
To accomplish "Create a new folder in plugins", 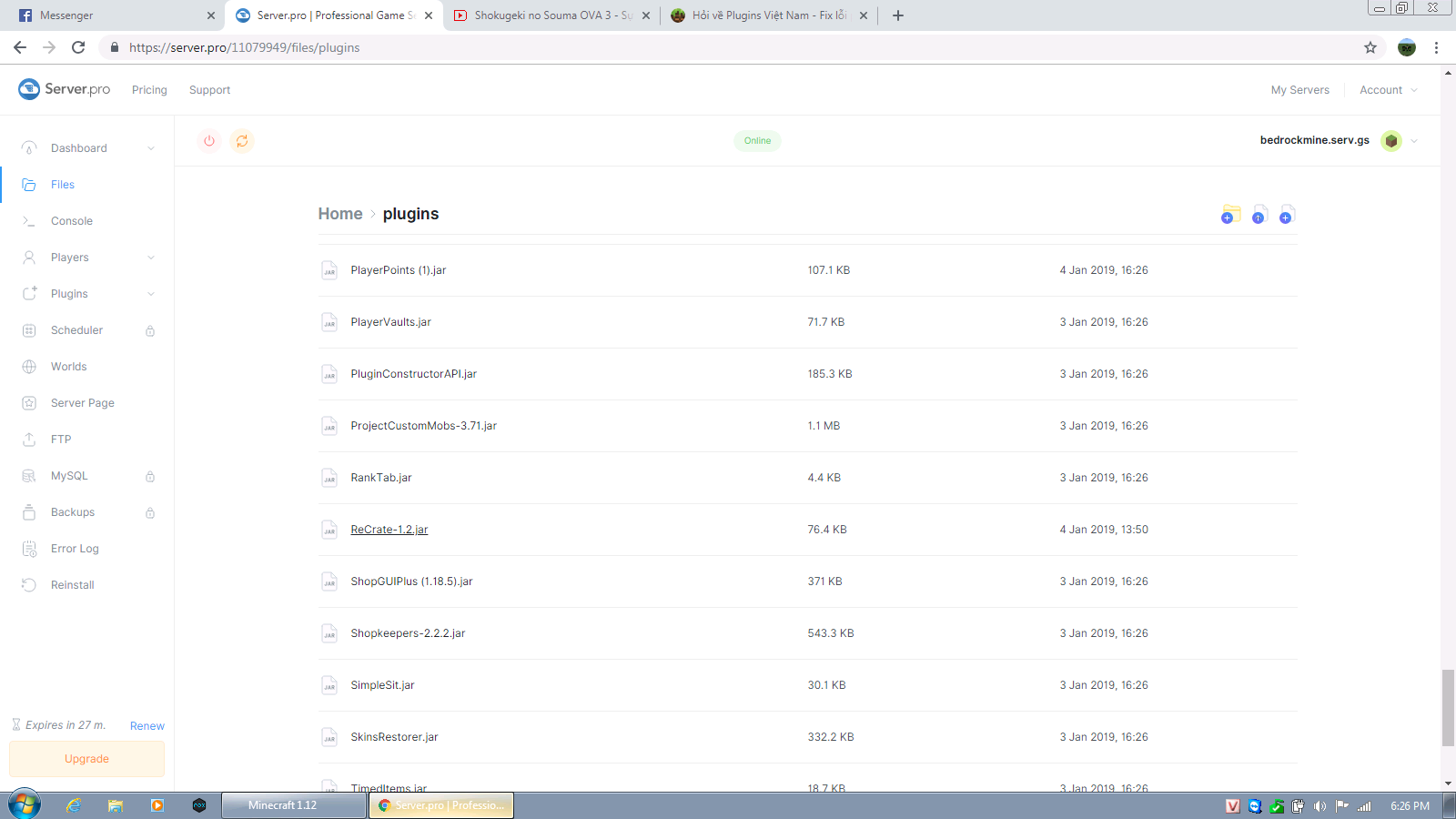I will point(1230,215).
